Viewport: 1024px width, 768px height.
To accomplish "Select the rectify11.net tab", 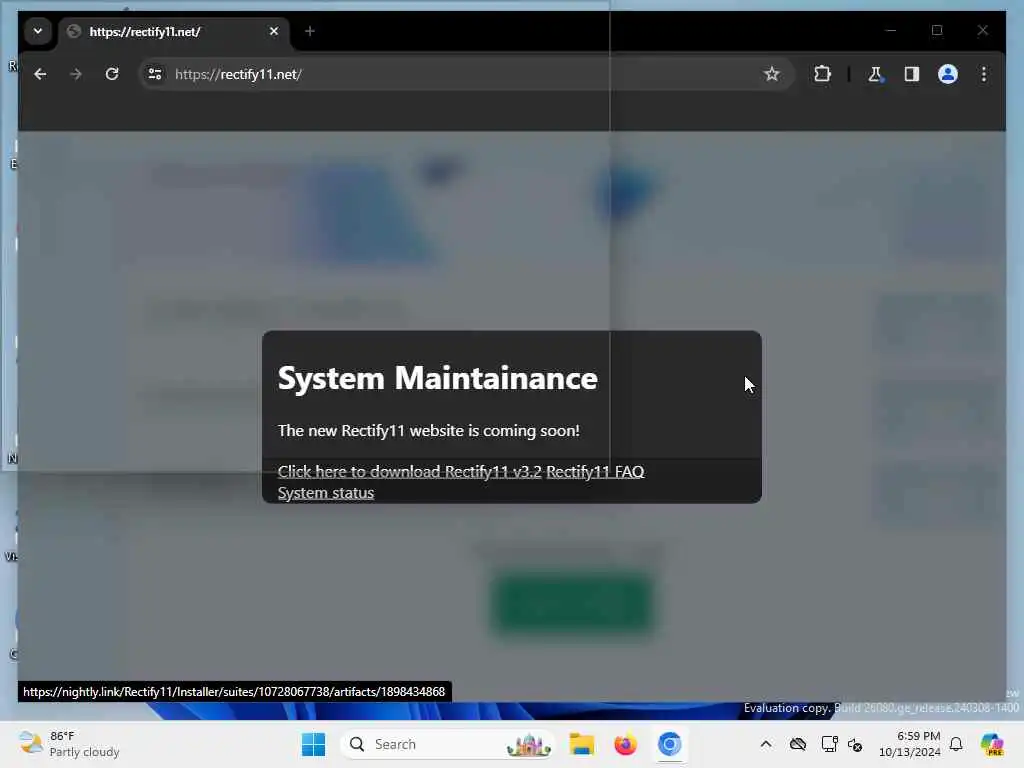I will [173, 31].
